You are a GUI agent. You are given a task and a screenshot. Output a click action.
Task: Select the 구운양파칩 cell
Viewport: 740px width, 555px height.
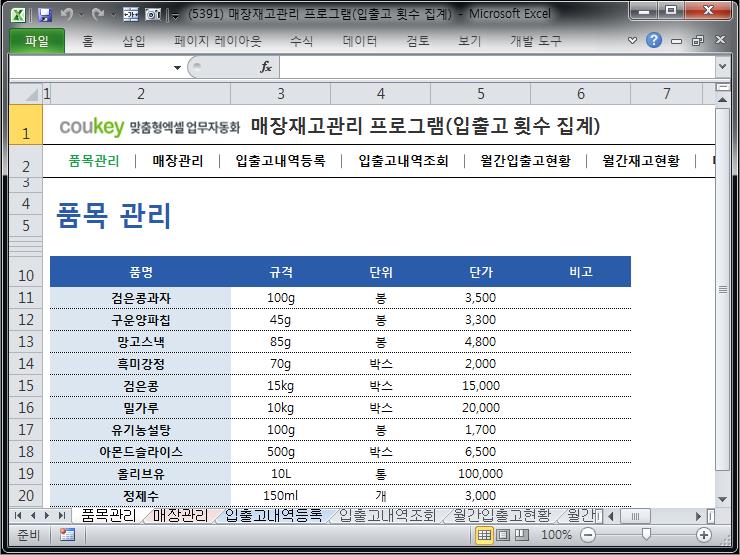point(141,320)
